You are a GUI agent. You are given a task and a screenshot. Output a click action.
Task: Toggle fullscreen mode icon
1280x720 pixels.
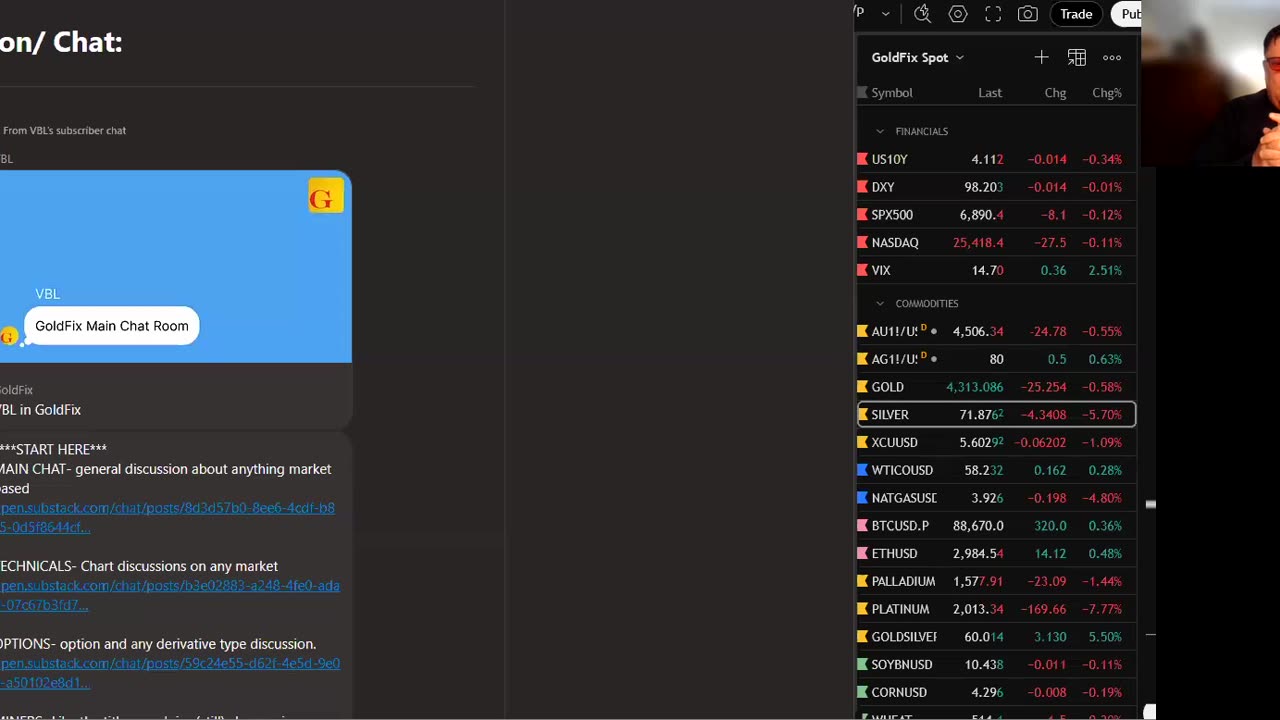[x=993, y=14]
